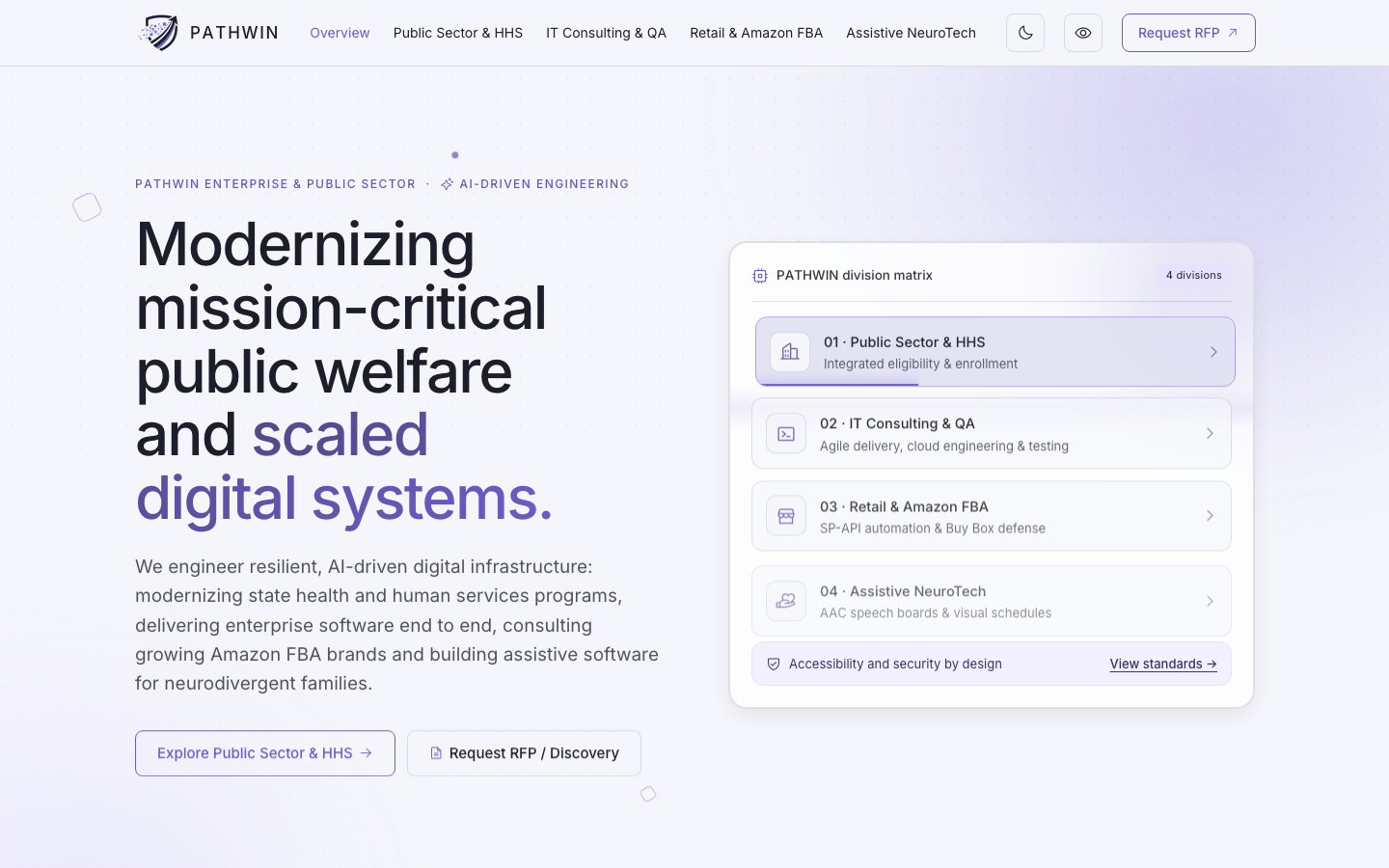Image resolution: width=1389 pixels, height=868 pixels.
Task: Click the chip icon beside division matrix title
Action: pos(760,276)
